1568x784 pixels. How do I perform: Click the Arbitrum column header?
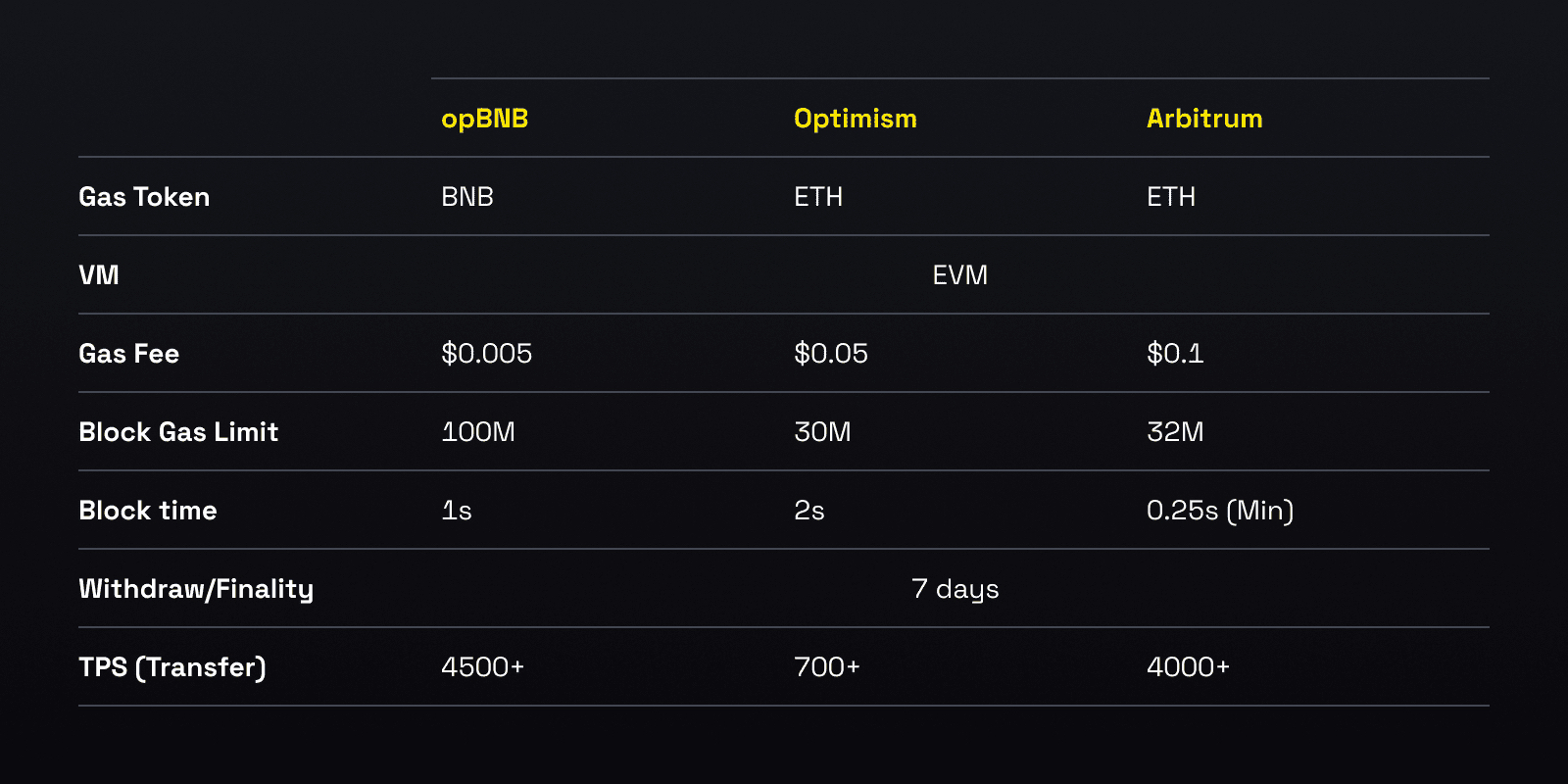(1204, 119)
